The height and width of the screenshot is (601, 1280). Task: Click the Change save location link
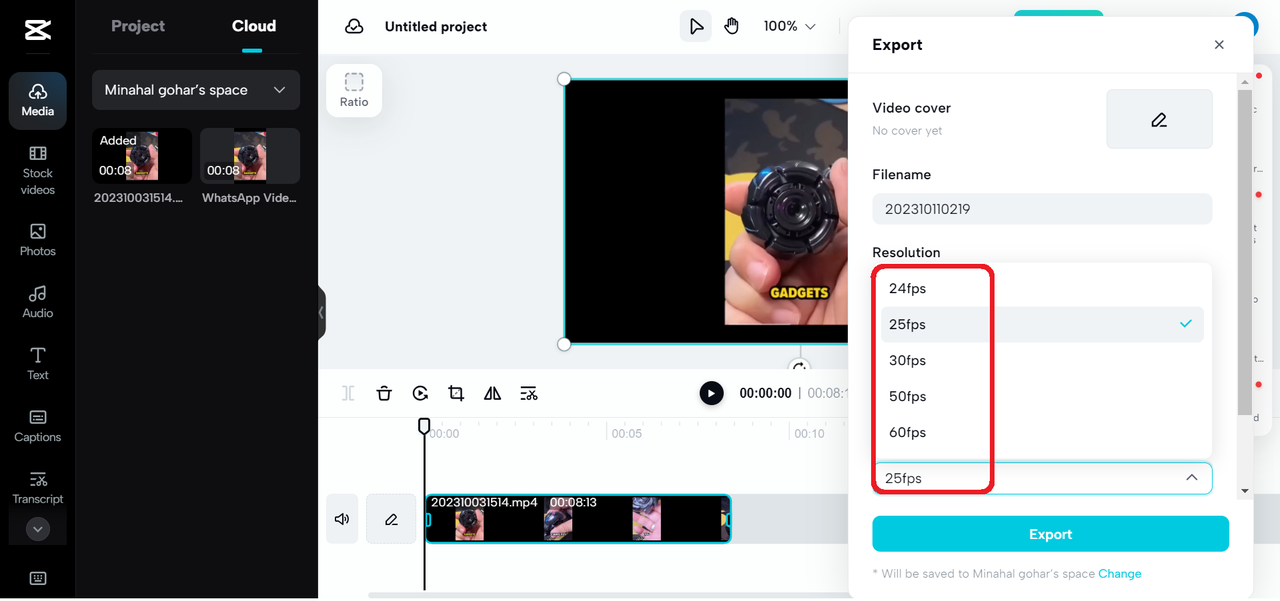click(x=1119, y=574)
